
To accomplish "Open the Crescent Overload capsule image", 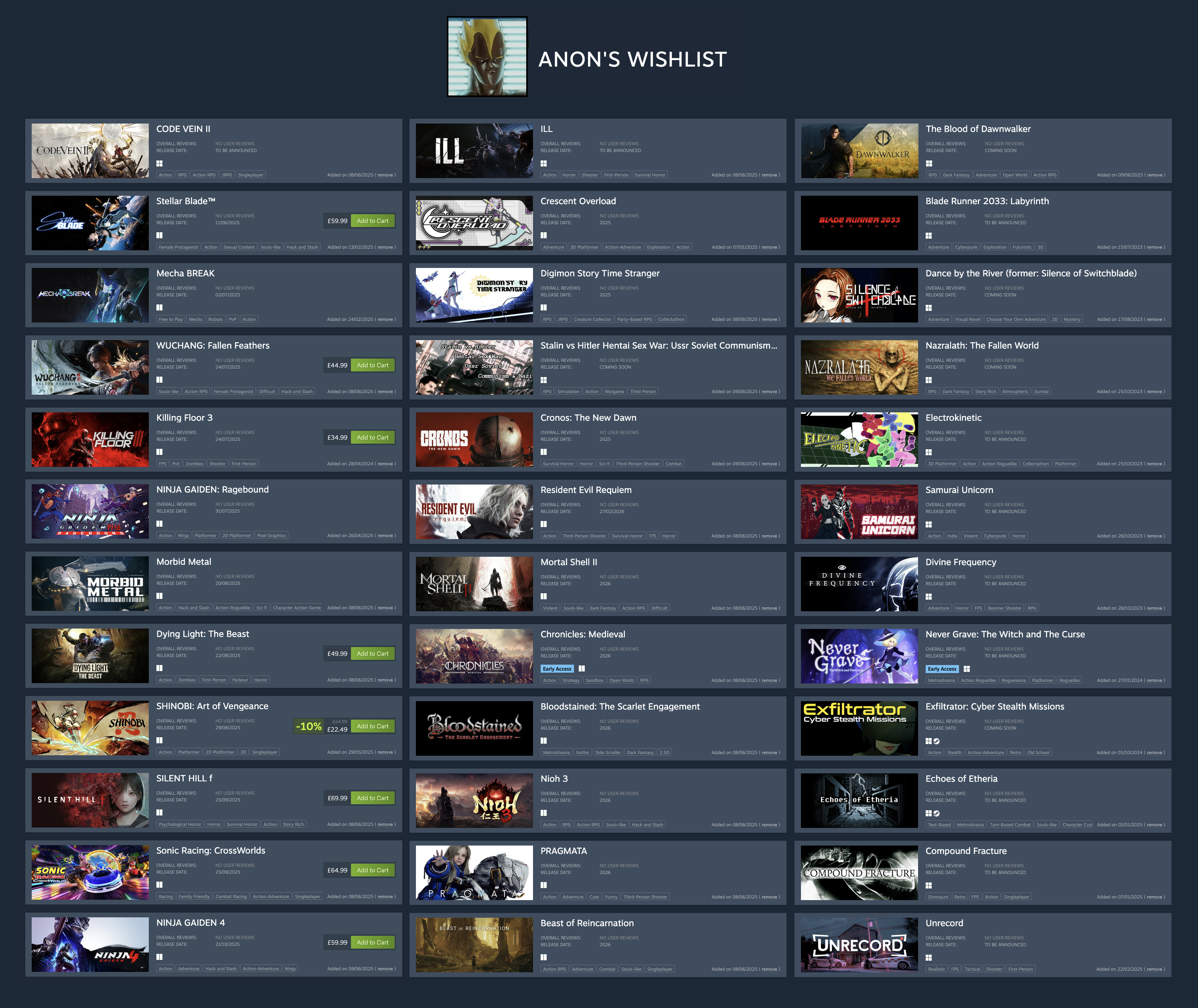I will [474, 223].
